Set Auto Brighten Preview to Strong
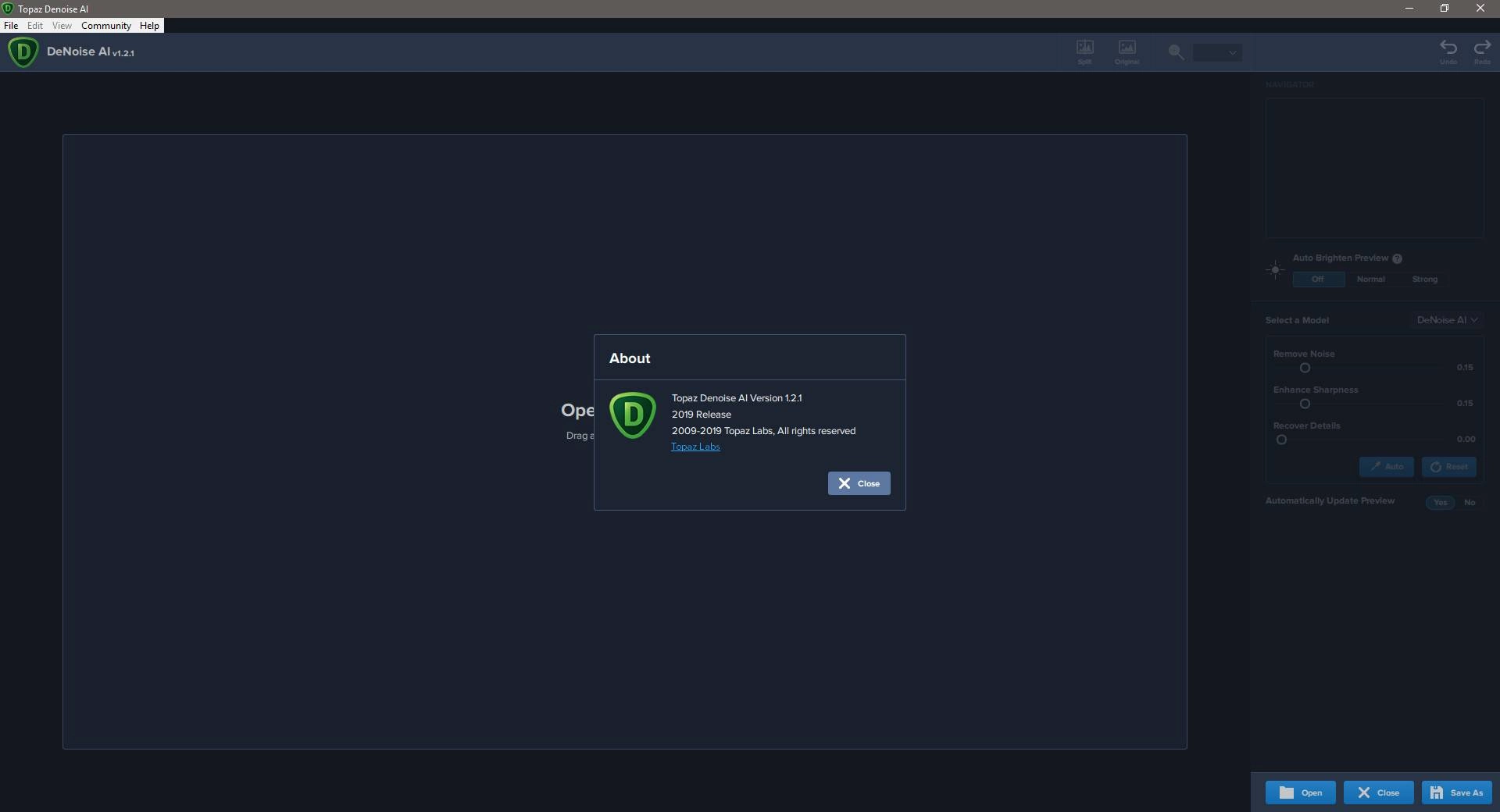Viewport: 1500px width, 812px height. pos(1424,280)
